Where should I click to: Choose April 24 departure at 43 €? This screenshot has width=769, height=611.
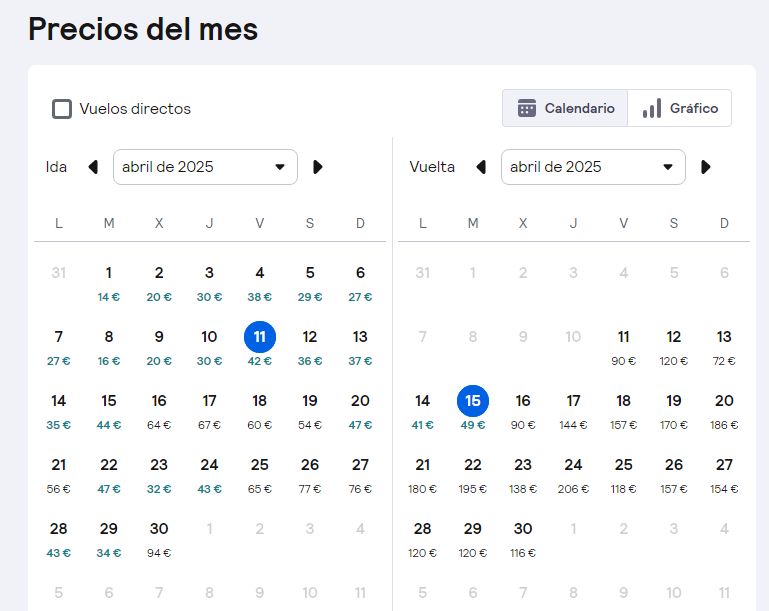(x=209, y=476)
